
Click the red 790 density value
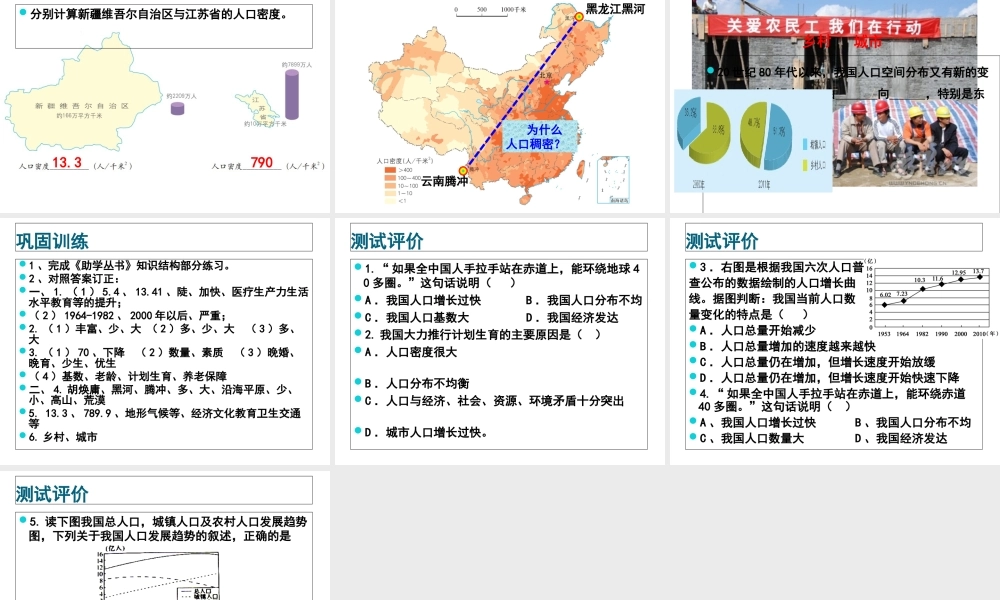pos(261,163)
